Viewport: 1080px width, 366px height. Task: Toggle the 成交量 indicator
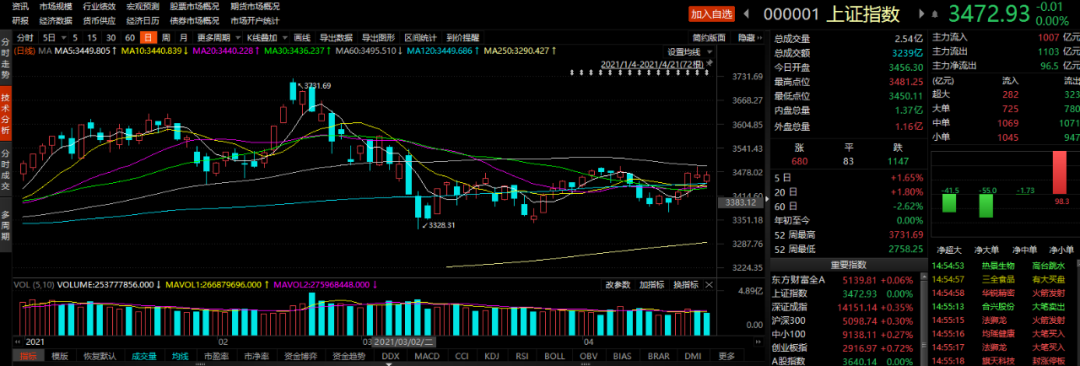[x=145, y=356]
